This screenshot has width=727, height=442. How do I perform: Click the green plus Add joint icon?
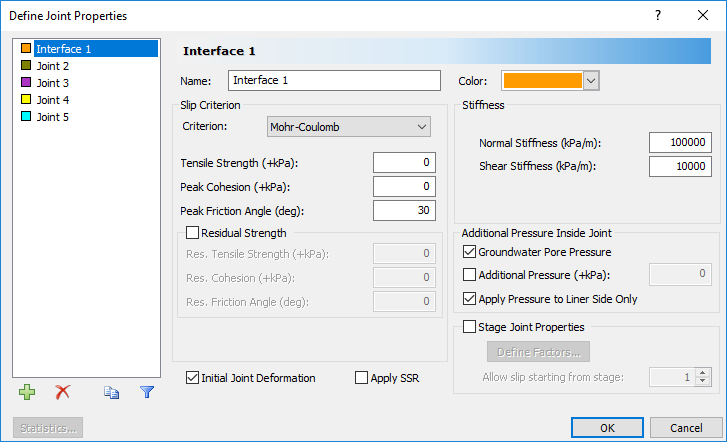pos(27,392)
